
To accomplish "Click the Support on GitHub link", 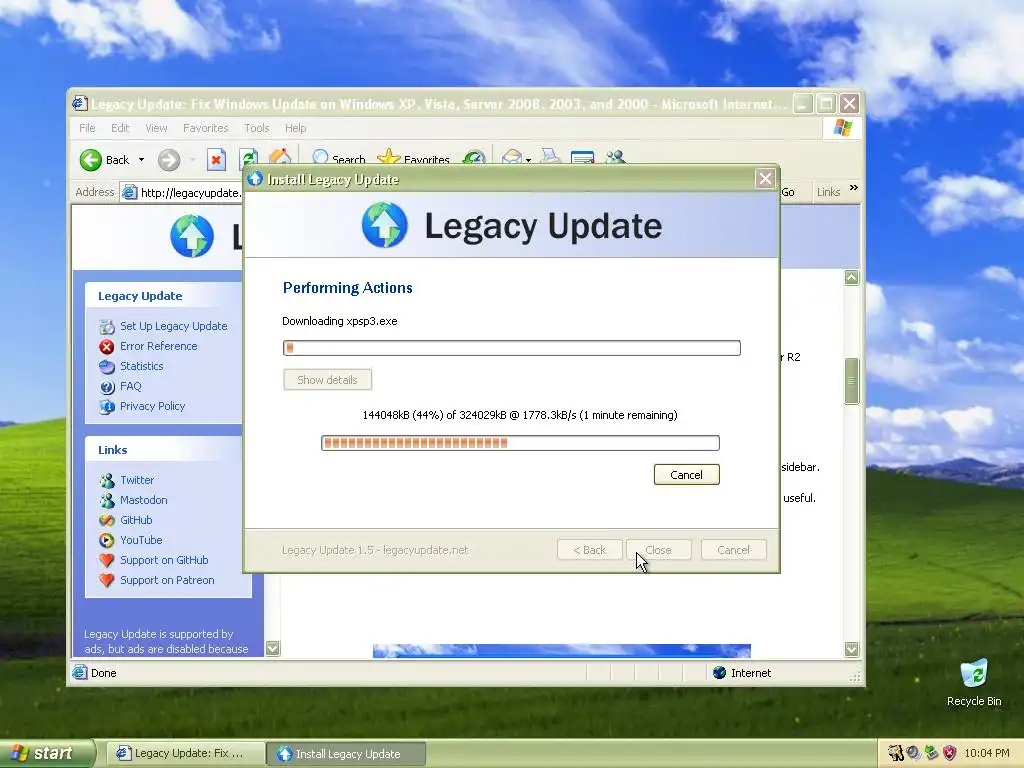I will pos(164,560).
